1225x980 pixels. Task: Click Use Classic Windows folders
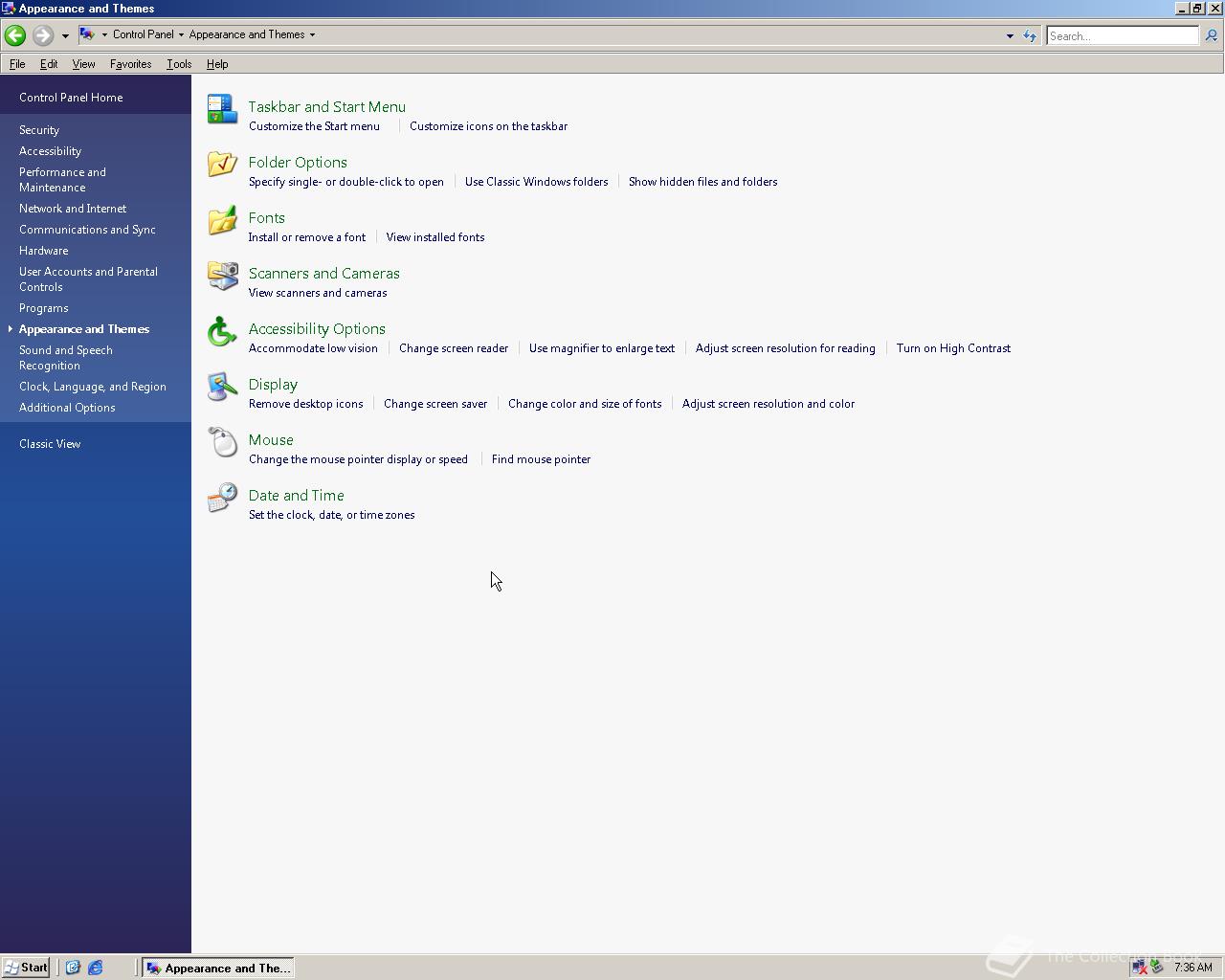536,182
